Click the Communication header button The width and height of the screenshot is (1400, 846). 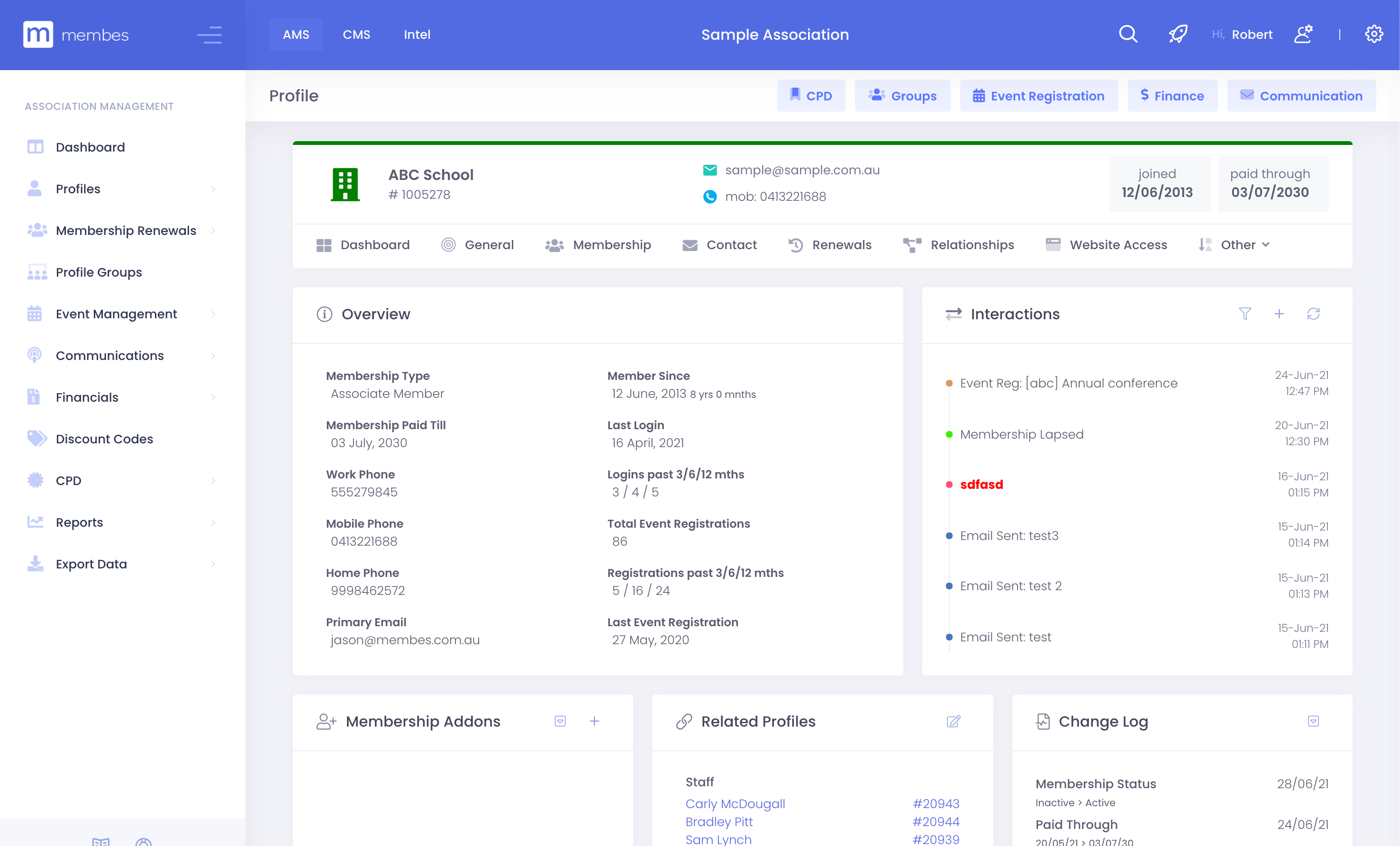point(1301,95)
